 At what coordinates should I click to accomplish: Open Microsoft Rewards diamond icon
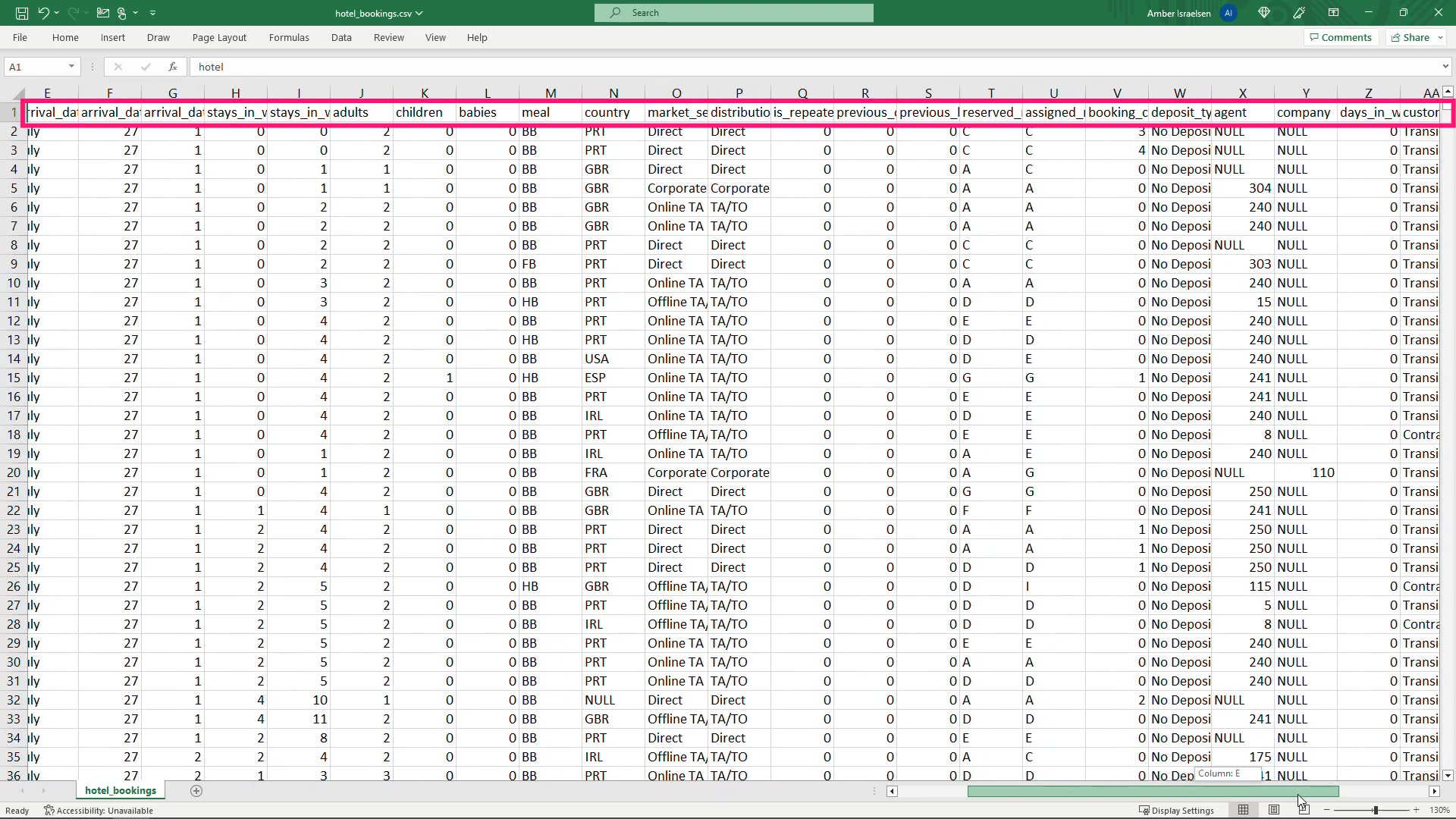(x=1264, y=13)
